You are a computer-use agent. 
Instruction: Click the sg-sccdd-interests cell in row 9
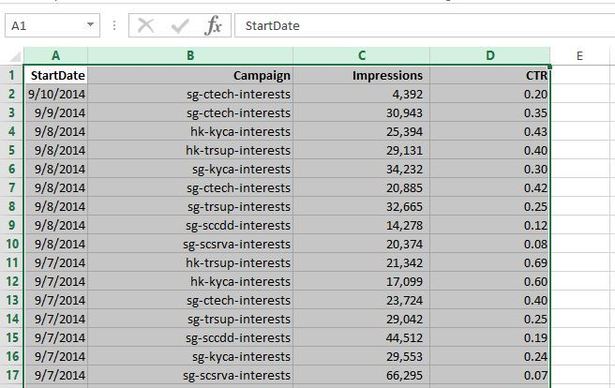tap(190, 225)
